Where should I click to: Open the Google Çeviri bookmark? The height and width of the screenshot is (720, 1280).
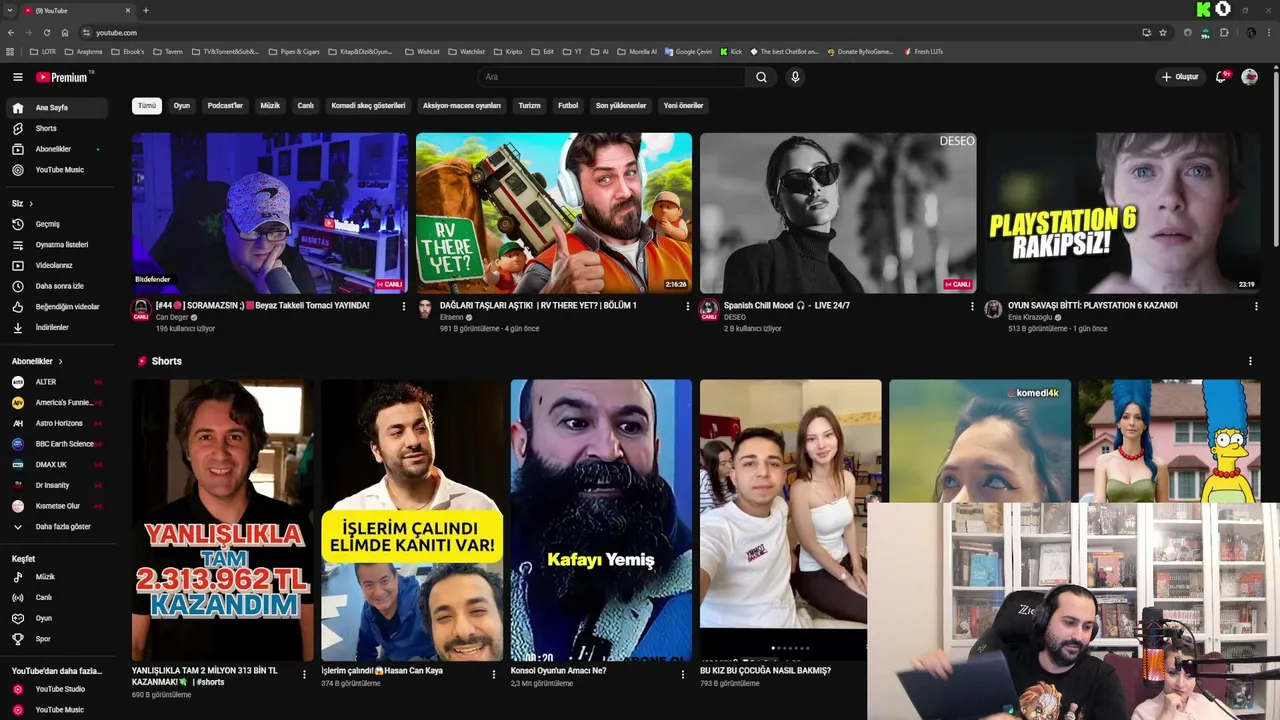point(688,51)
